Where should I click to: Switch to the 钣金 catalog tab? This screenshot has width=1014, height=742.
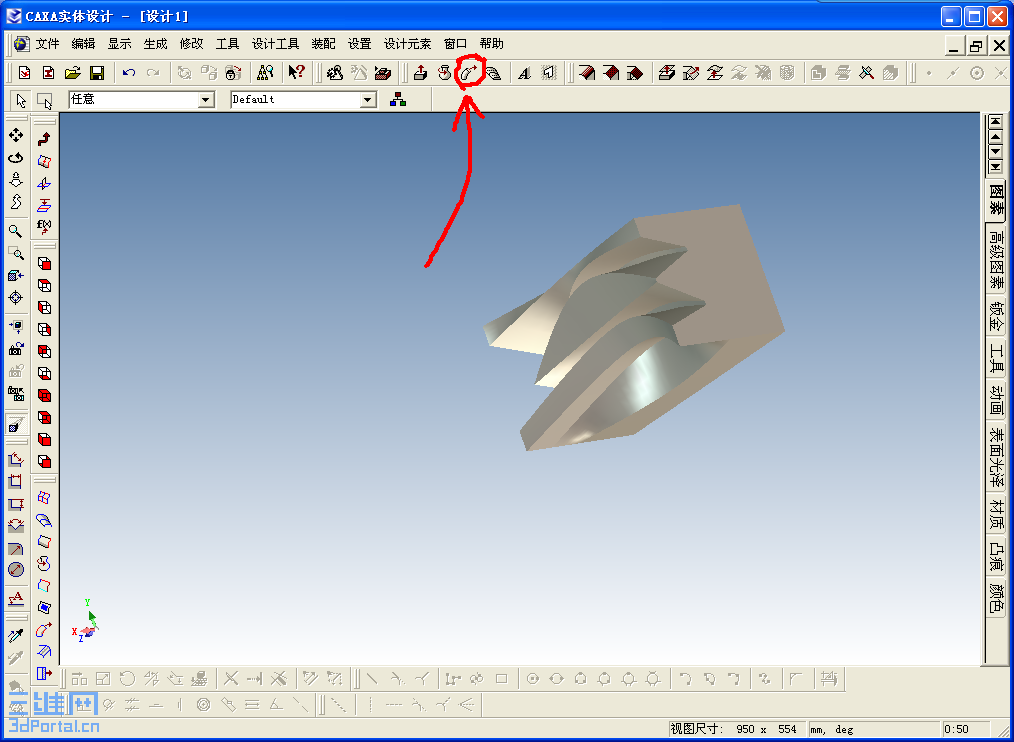coord(997,316)
